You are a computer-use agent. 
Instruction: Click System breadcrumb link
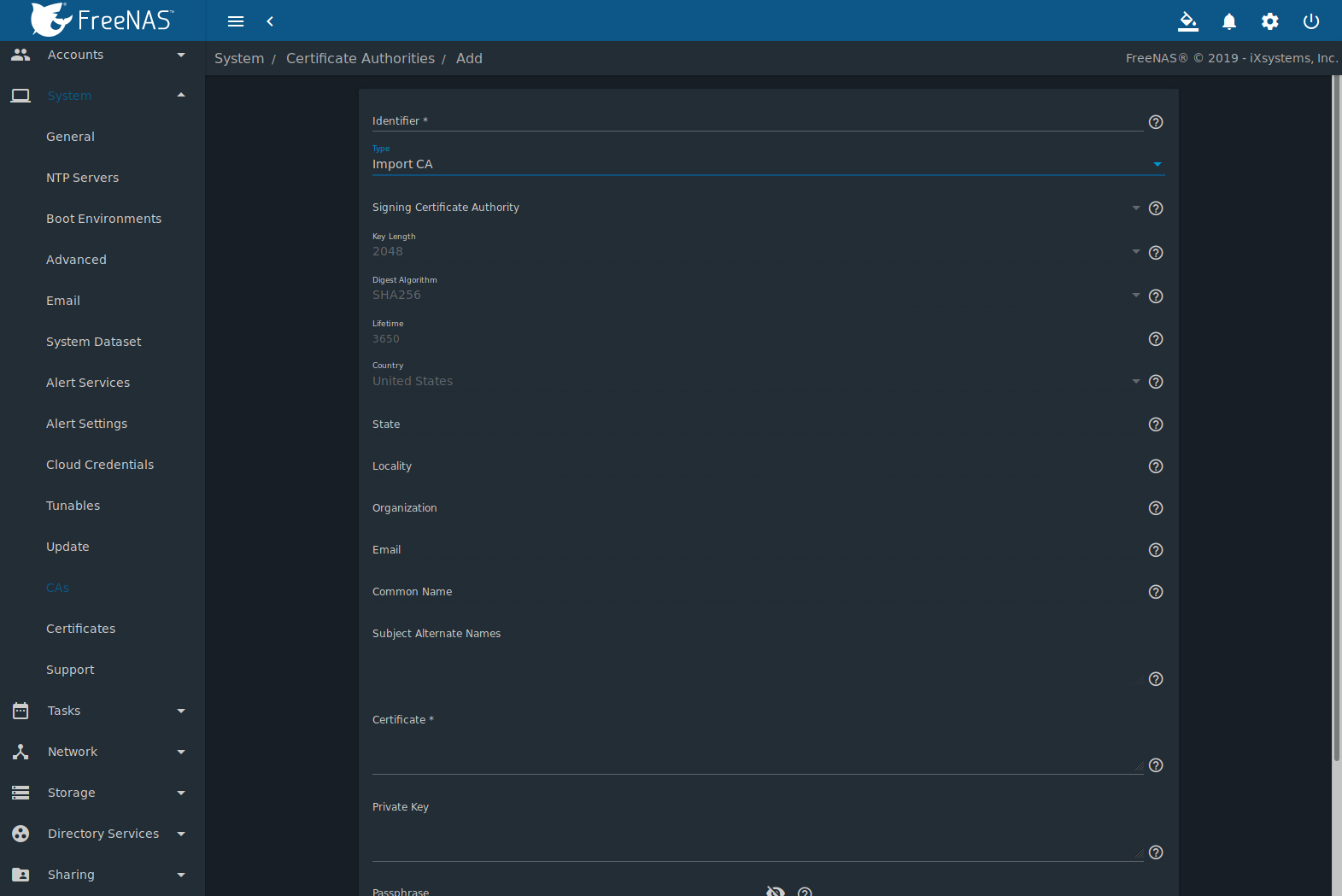tap(239, 58)
